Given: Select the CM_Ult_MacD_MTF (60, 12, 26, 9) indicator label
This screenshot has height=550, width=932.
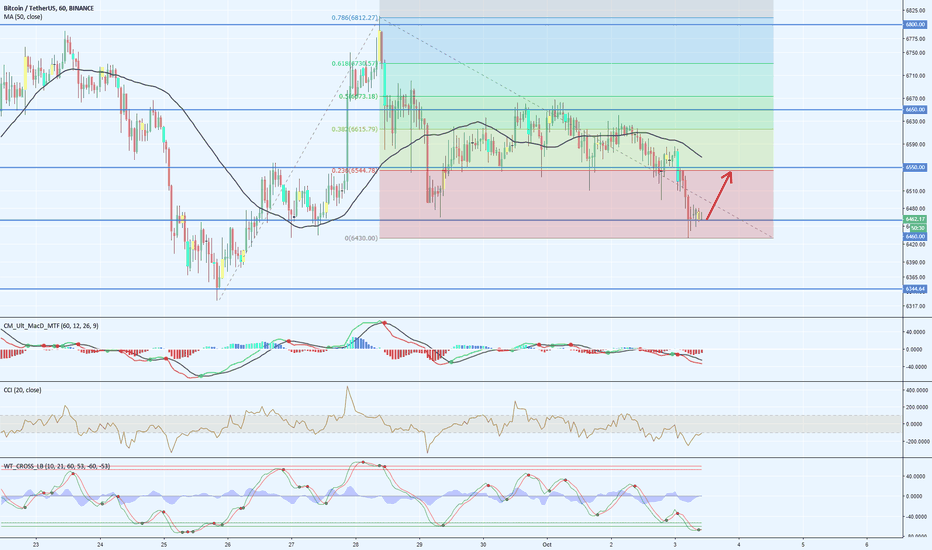Looking at the screenshot, I should (x=51, y=326).
